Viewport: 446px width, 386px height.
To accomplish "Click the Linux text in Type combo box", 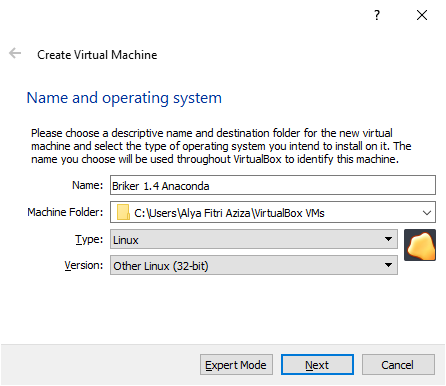I will (126, 240).
